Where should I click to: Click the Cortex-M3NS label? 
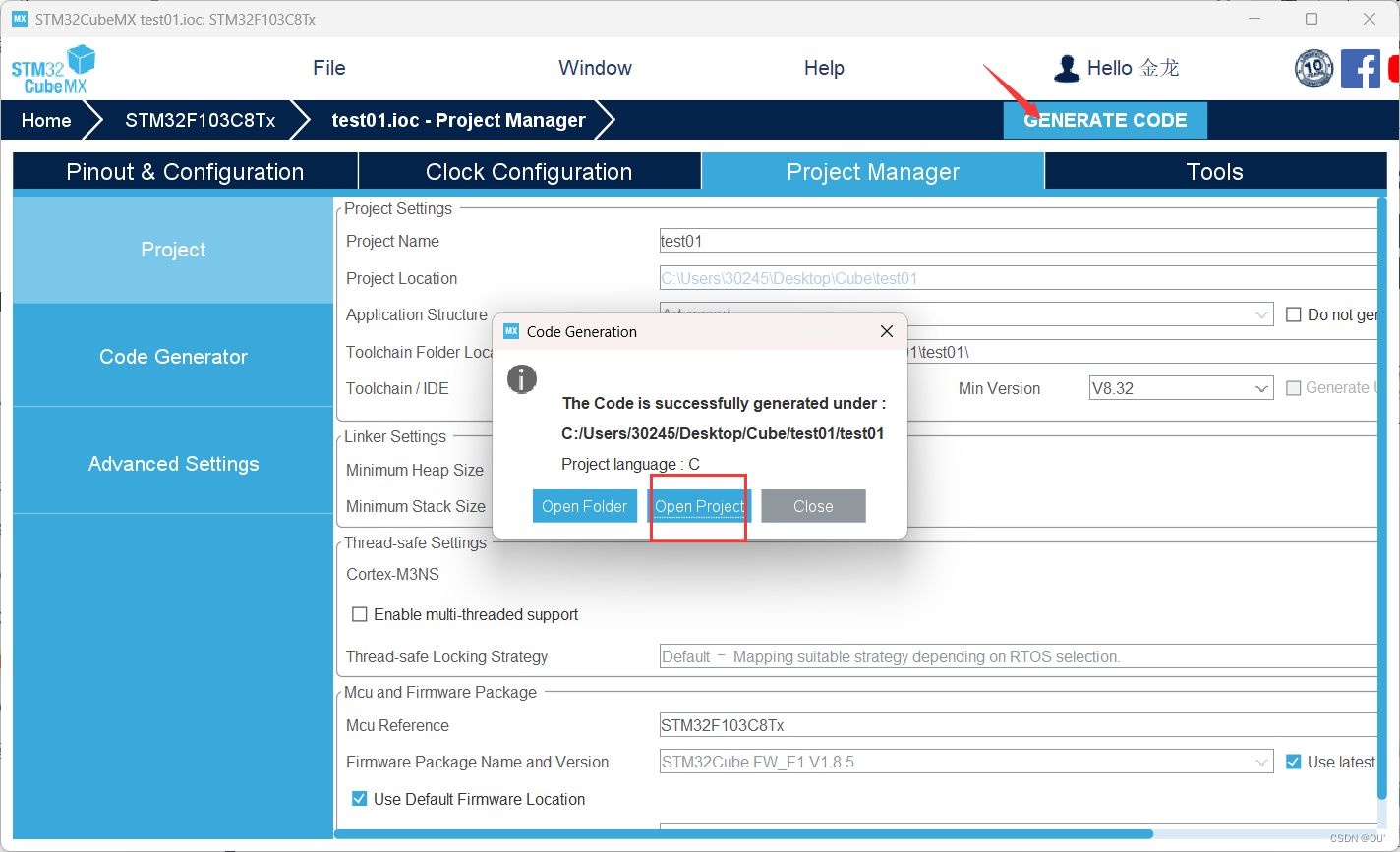(x=392, y=574)
